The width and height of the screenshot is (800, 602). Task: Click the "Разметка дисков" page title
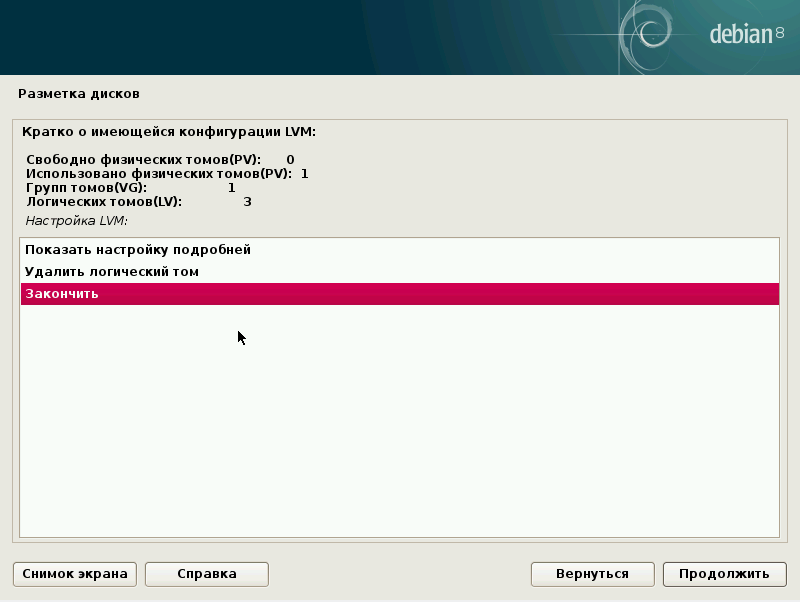click(79, 94)
